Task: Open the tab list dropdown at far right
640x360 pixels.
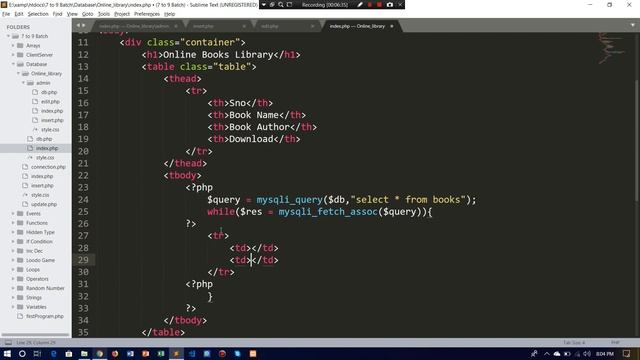Action: coord(633,25)
